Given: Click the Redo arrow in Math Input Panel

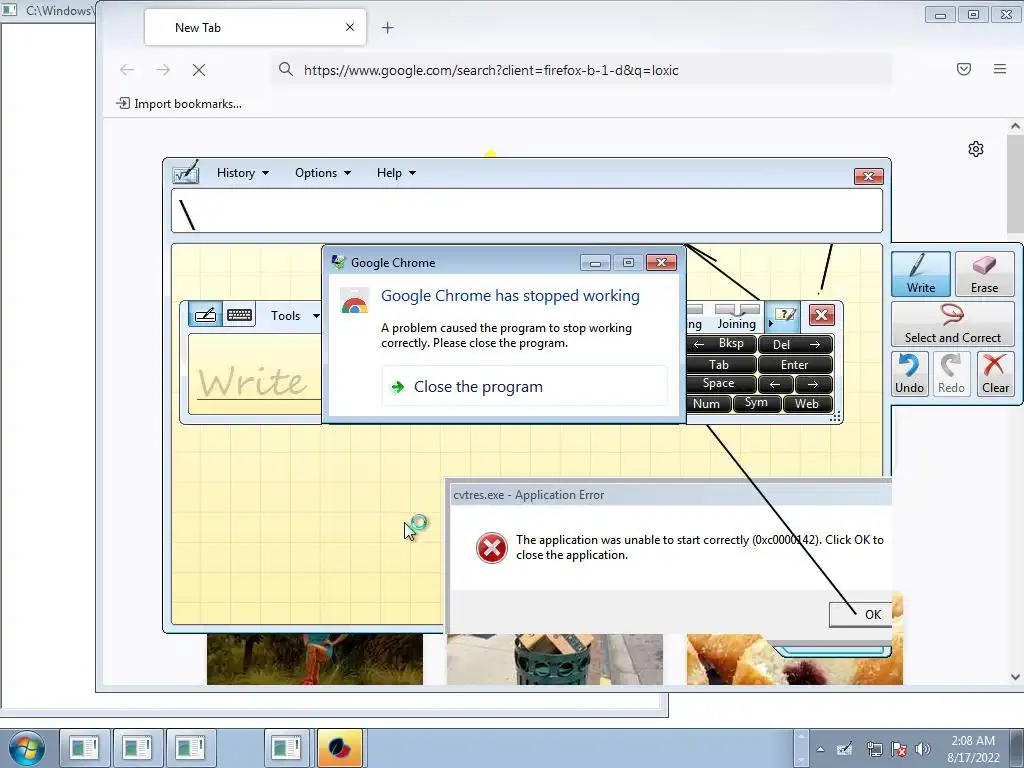Looking at the screenshot, I should tap(951, 374).
